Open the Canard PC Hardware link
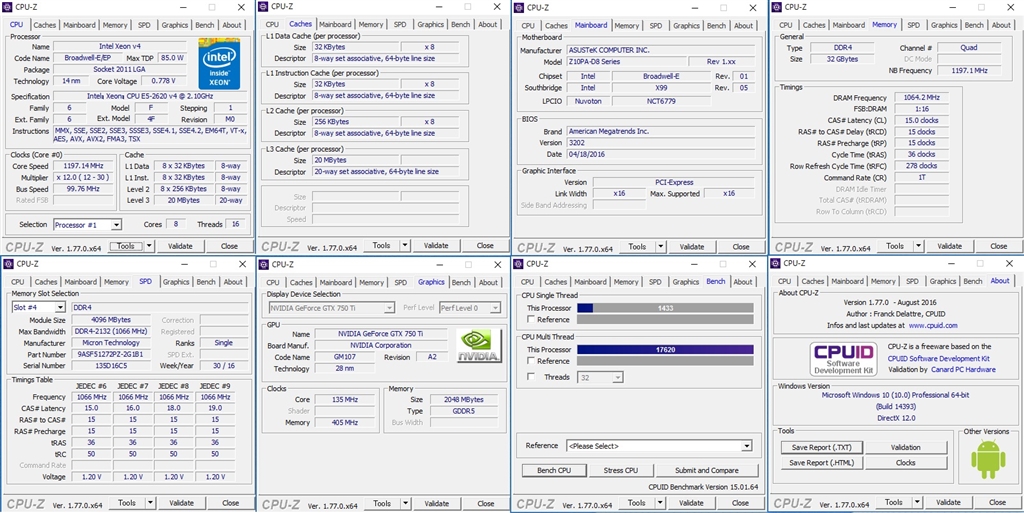1024x513 pixels. click(963, 369)
